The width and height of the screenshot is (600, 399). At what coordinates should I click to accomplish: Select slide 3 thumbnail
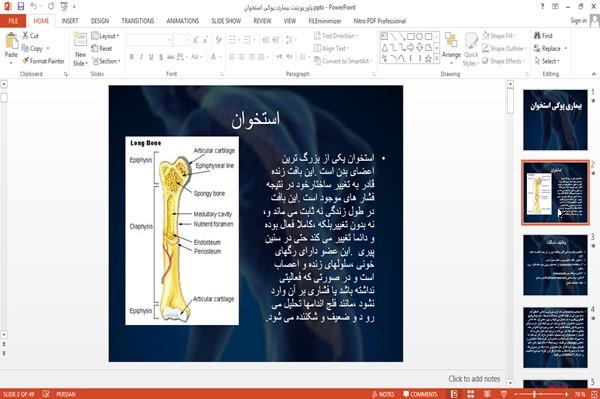point(555,265)
